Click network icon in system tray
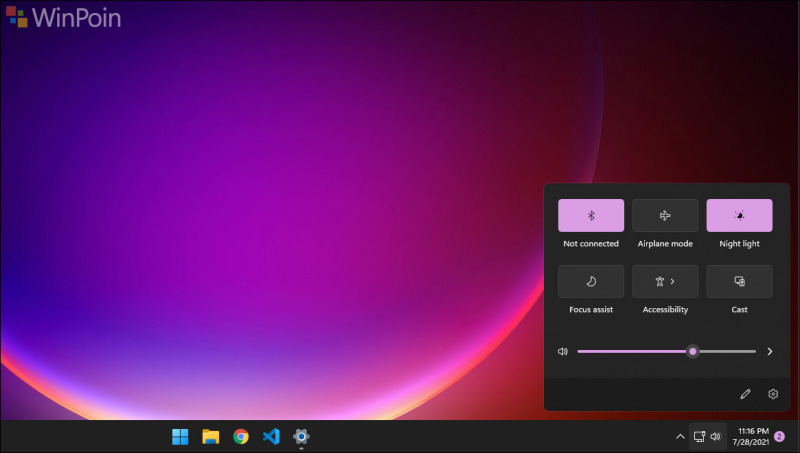Screen dimensions: 800x453 click(x=699, y=437)
